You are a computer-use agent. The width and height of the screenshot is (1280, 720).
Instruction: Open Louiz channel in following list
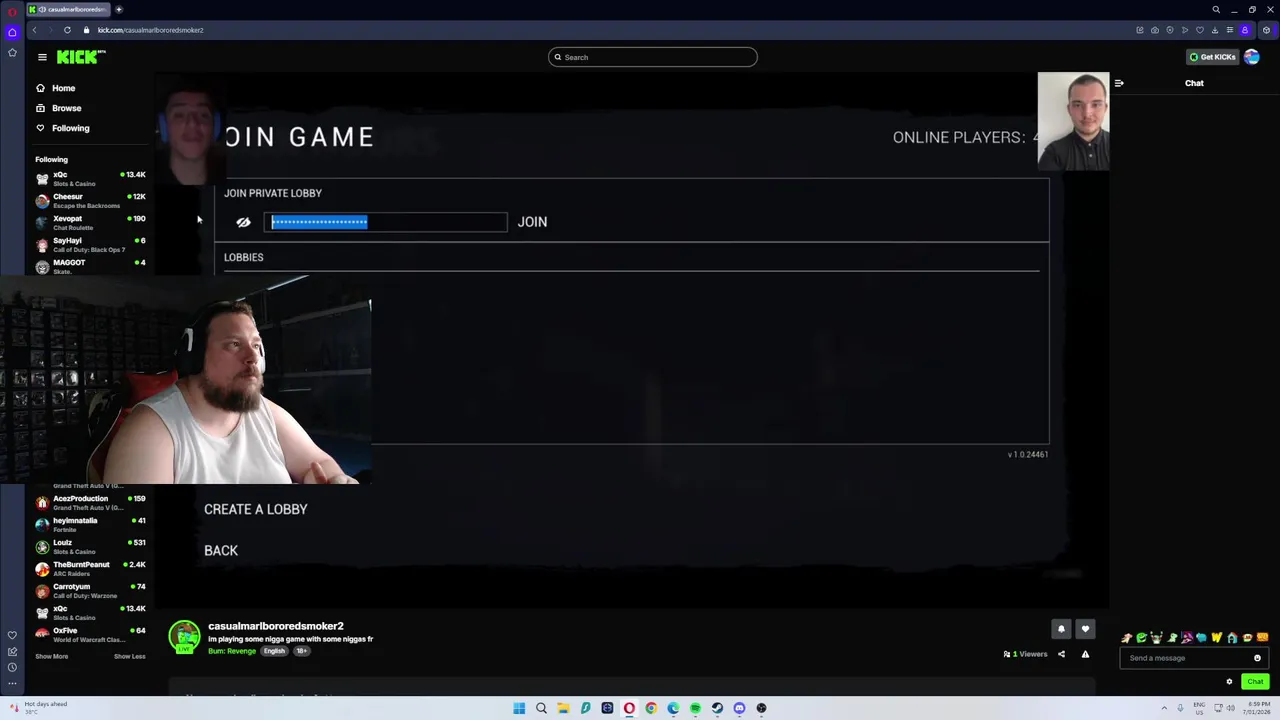click(x=90, y=547)
